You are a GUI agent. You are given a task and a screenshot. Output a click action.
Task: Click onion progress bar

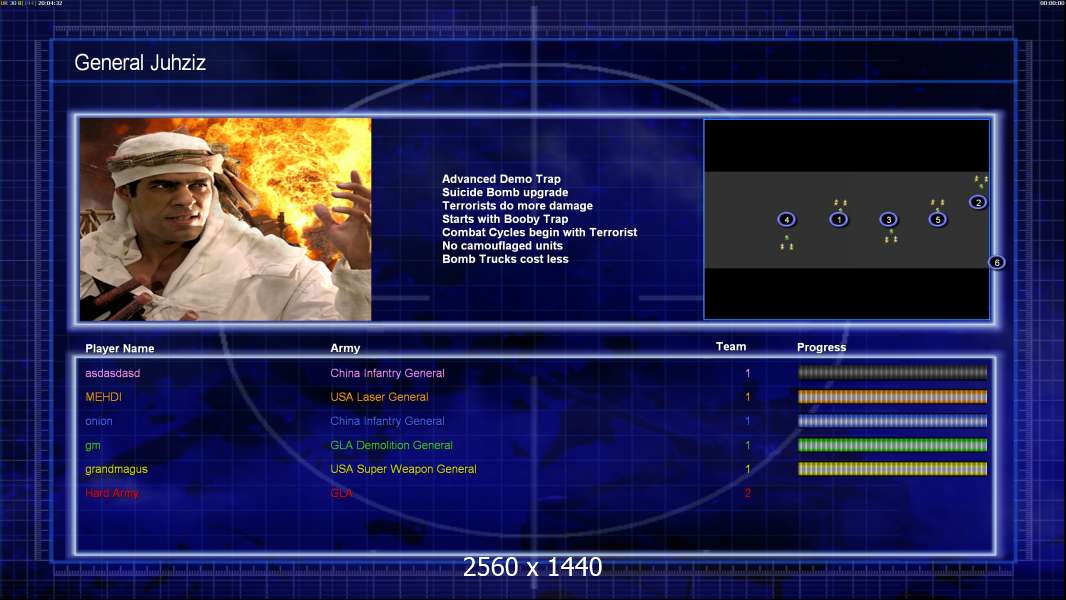(x=892, y=421)
